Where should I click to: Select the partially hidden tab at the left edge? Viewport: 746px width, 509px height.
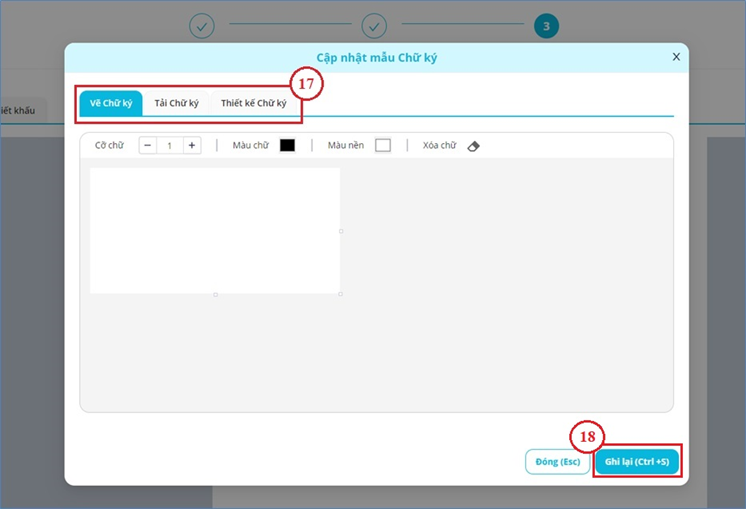pos(18,110)
